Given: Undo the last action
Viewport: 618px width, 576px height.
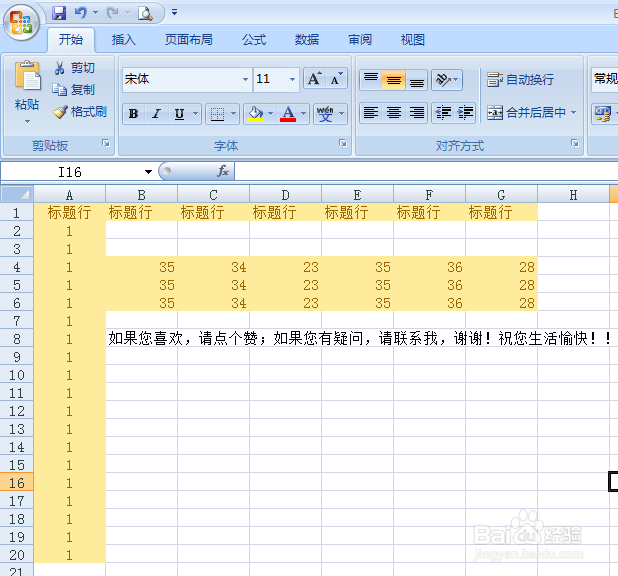Looking at the screenshot, I should pyautogui.click(x=81, y=13).
